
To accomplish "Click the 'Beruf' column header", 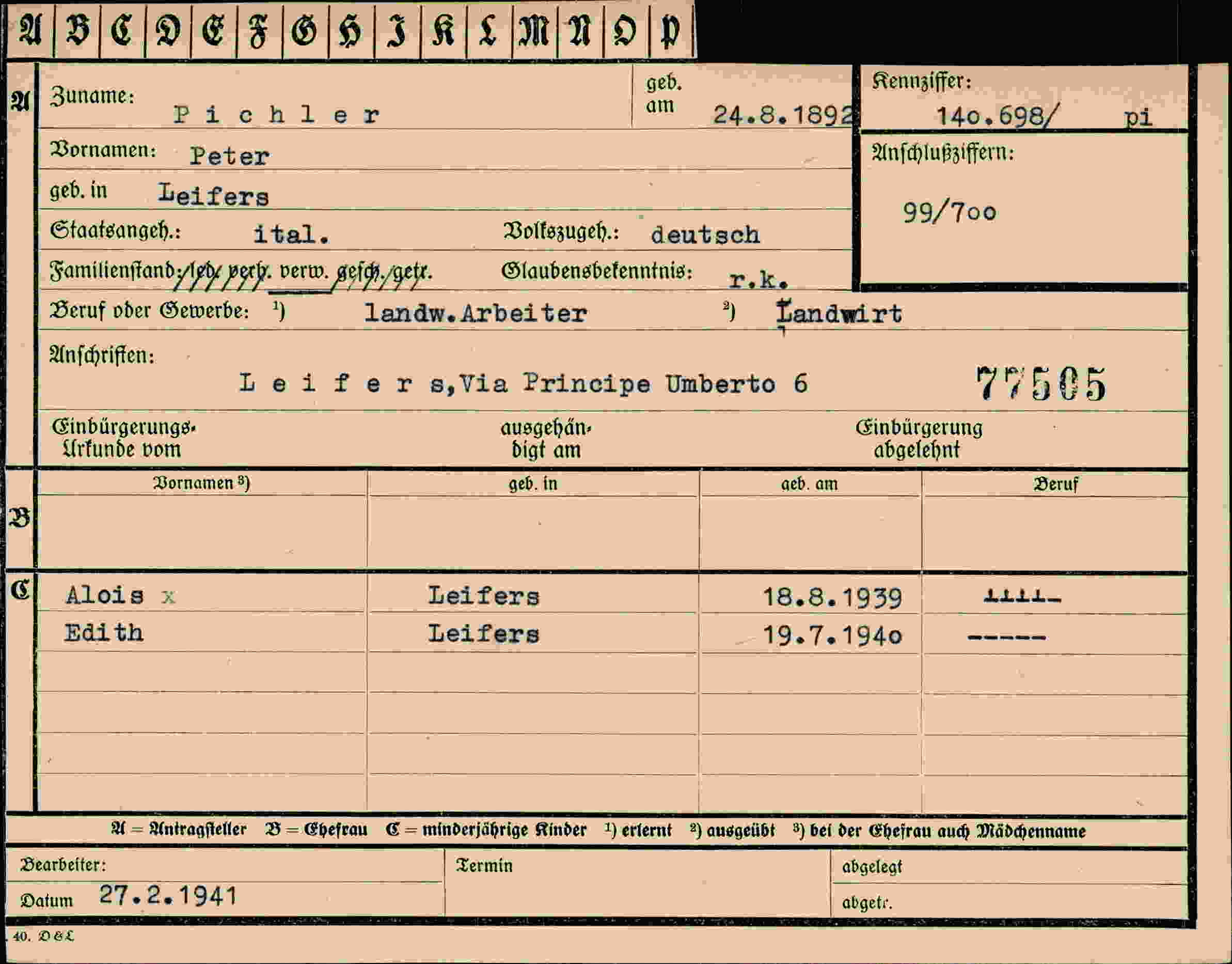I will tap(1055, 484).
